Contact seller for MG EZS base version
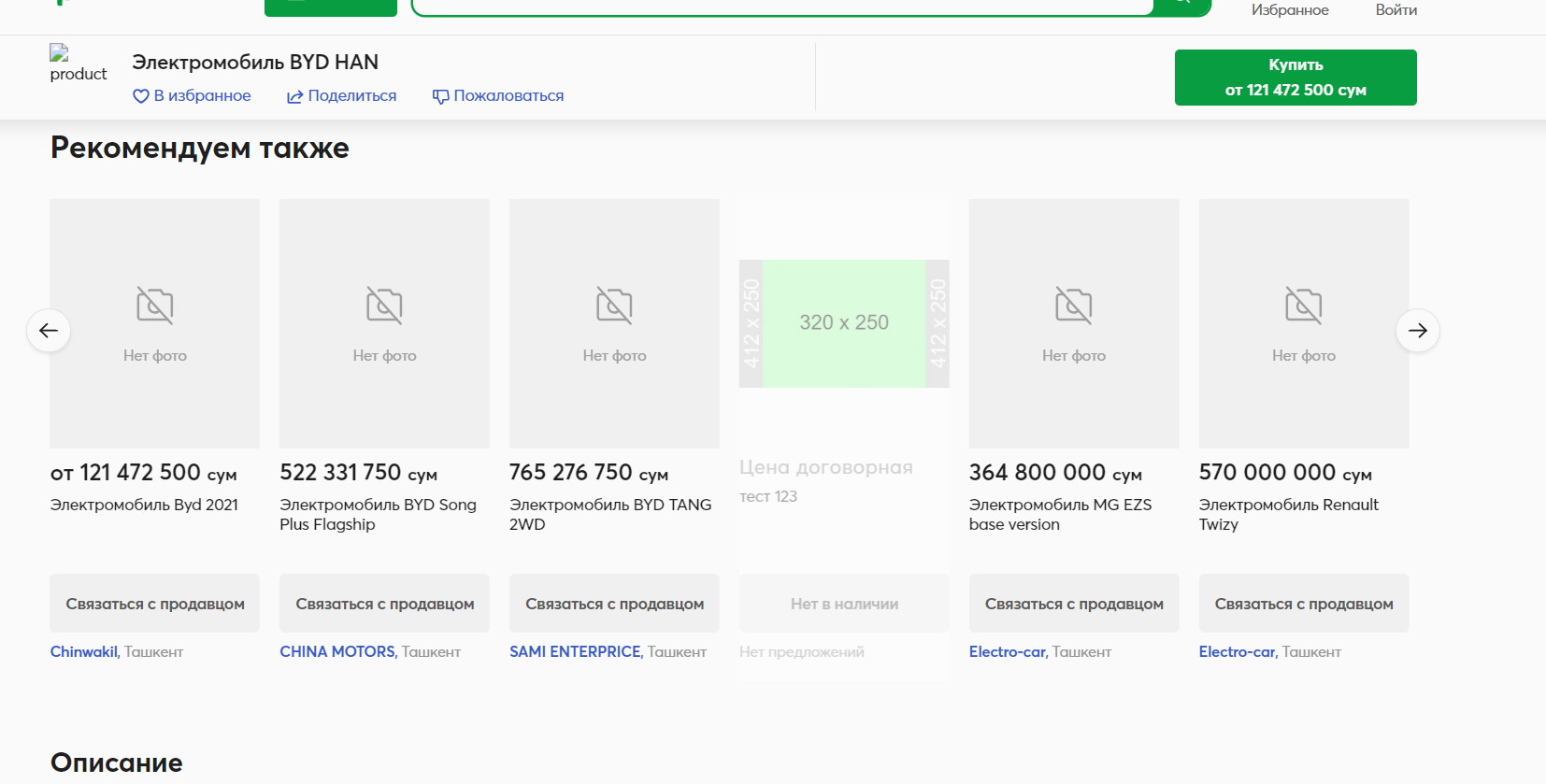Image resolution: width=1546 pixels, height=784 pixels. (1074, 604)
